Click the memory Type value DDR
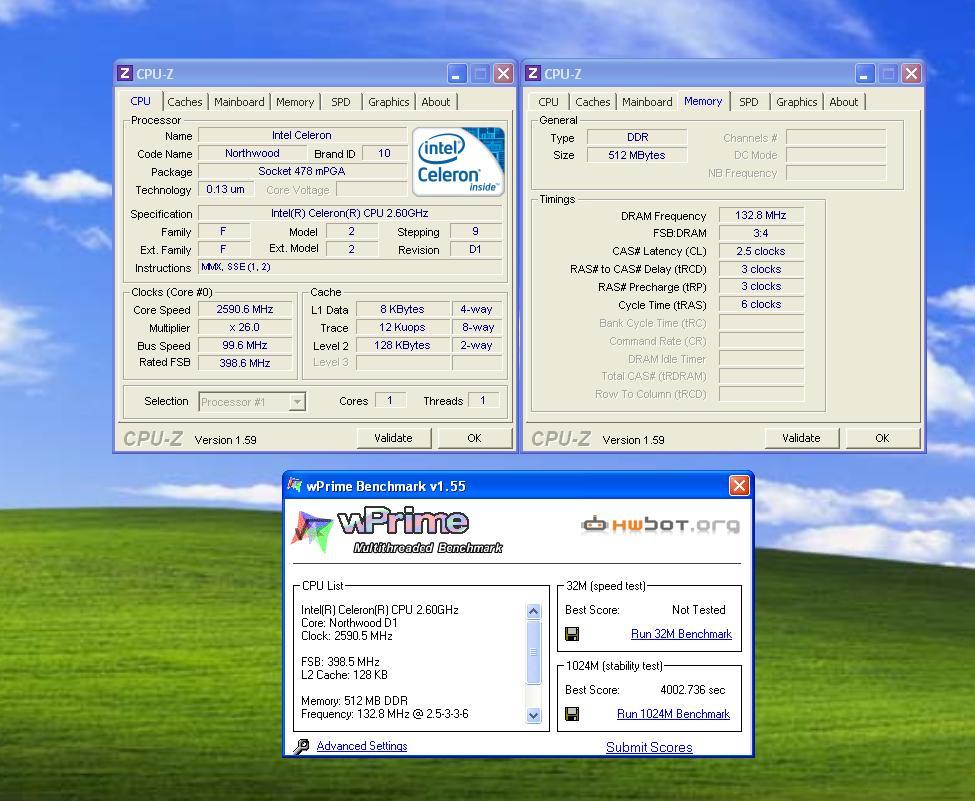Image resolution: width=975 pixels, height=801 pixels. (x=637, y=137)
